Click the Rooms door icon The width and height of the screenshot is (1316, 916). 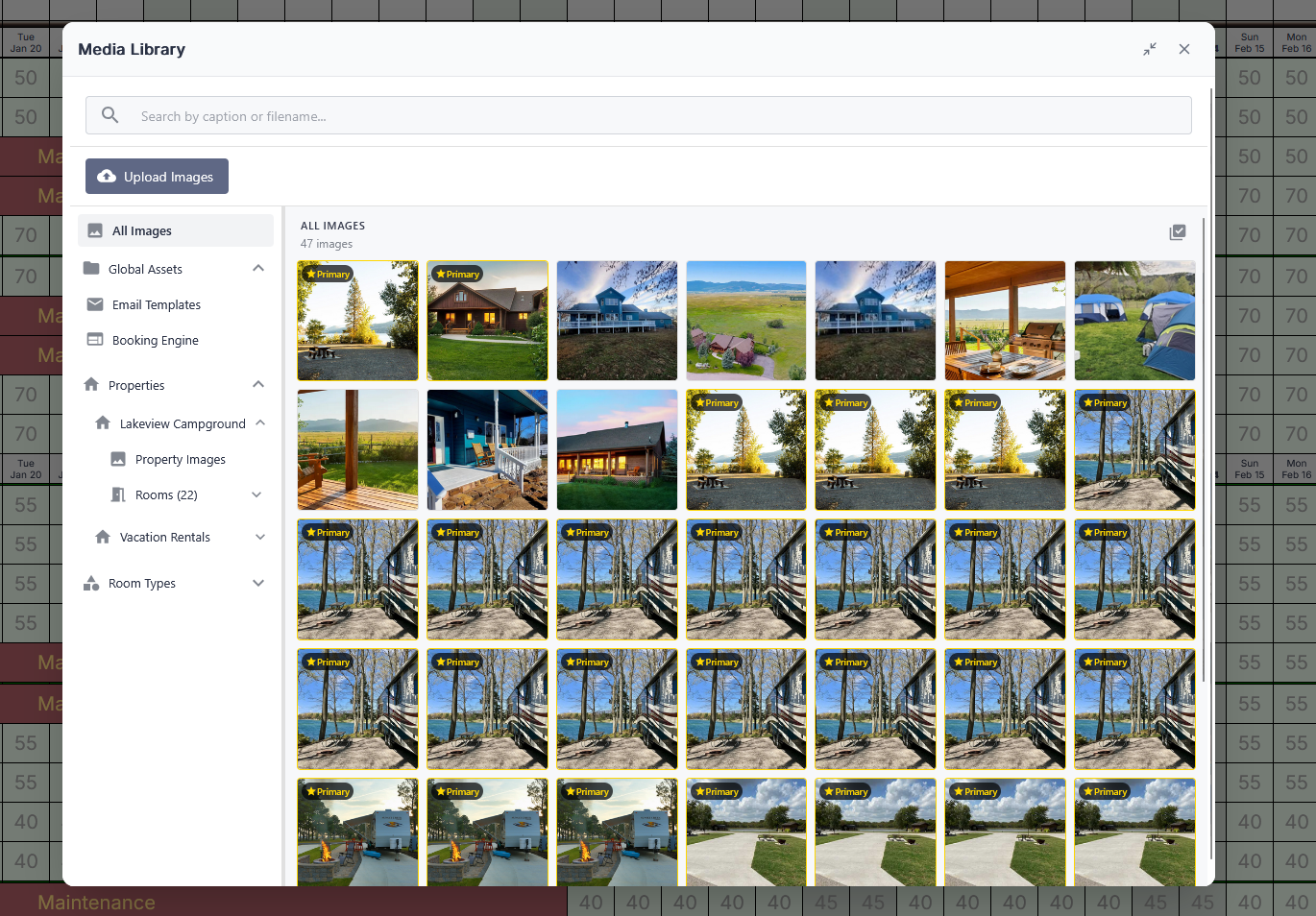tap(118, 494)
